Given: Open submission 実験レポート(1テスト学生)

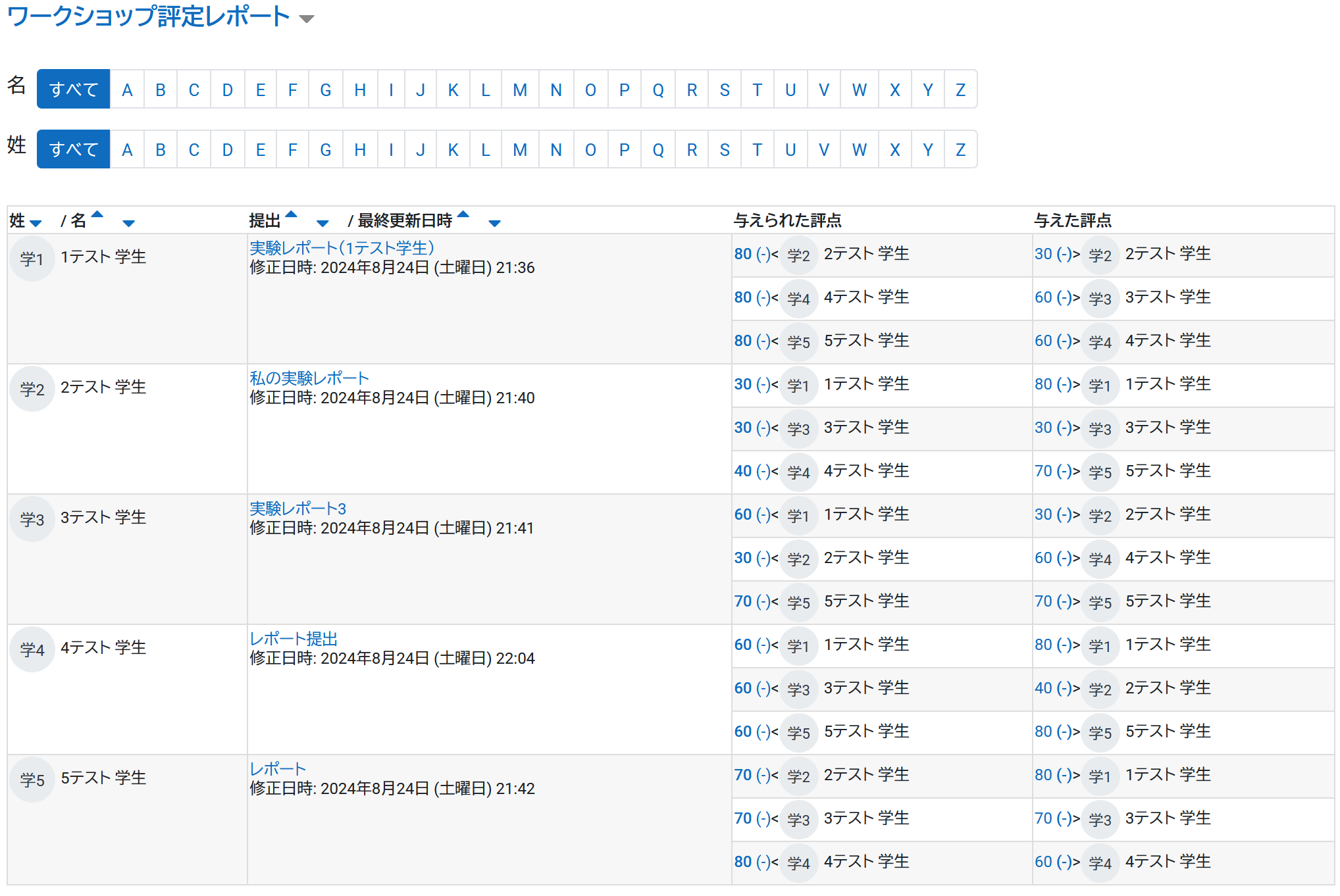Looking at the screenshot, I should click(342, 248).
